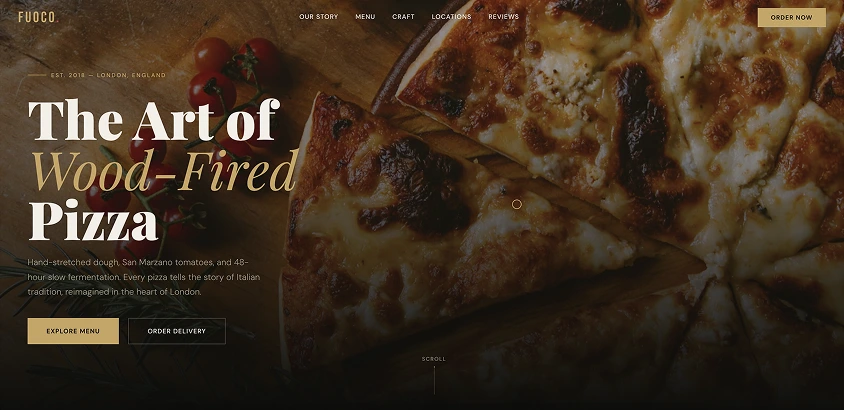Click the vertical scroll indicator line
The height and width of the screenshot is (410, 844).
[x=434, y=380]
